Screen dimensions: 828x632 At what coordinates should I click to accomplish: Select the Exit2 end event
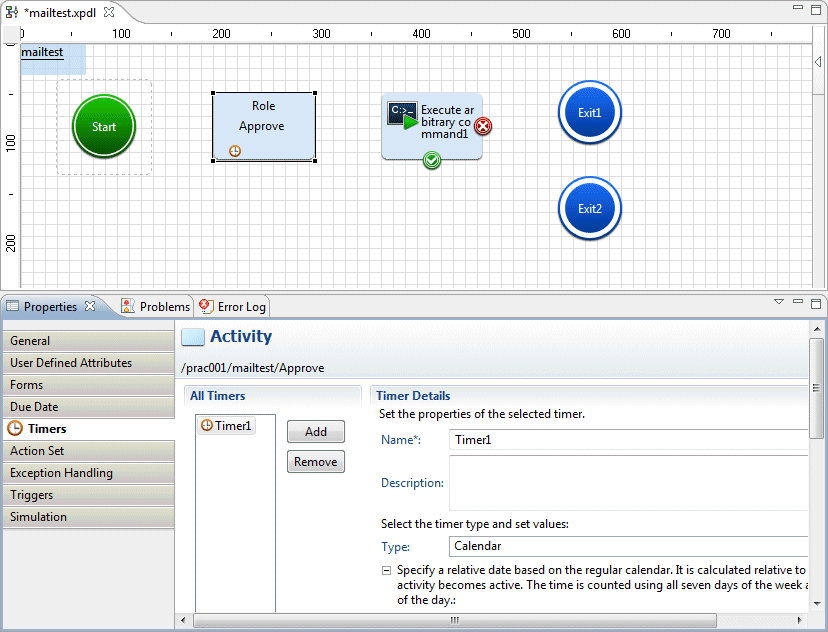tap(589, 209)
